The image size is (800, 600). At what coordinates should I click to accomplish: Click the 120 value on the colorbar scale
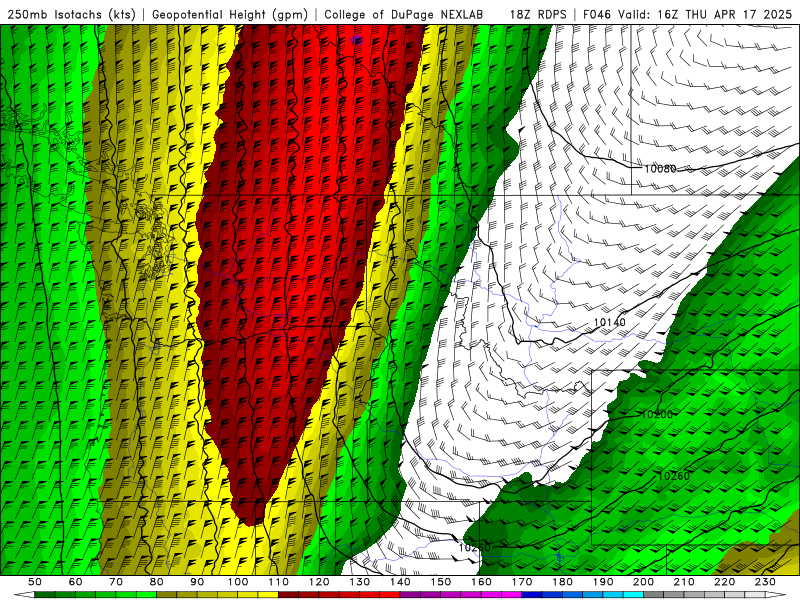tap(319, 582)
